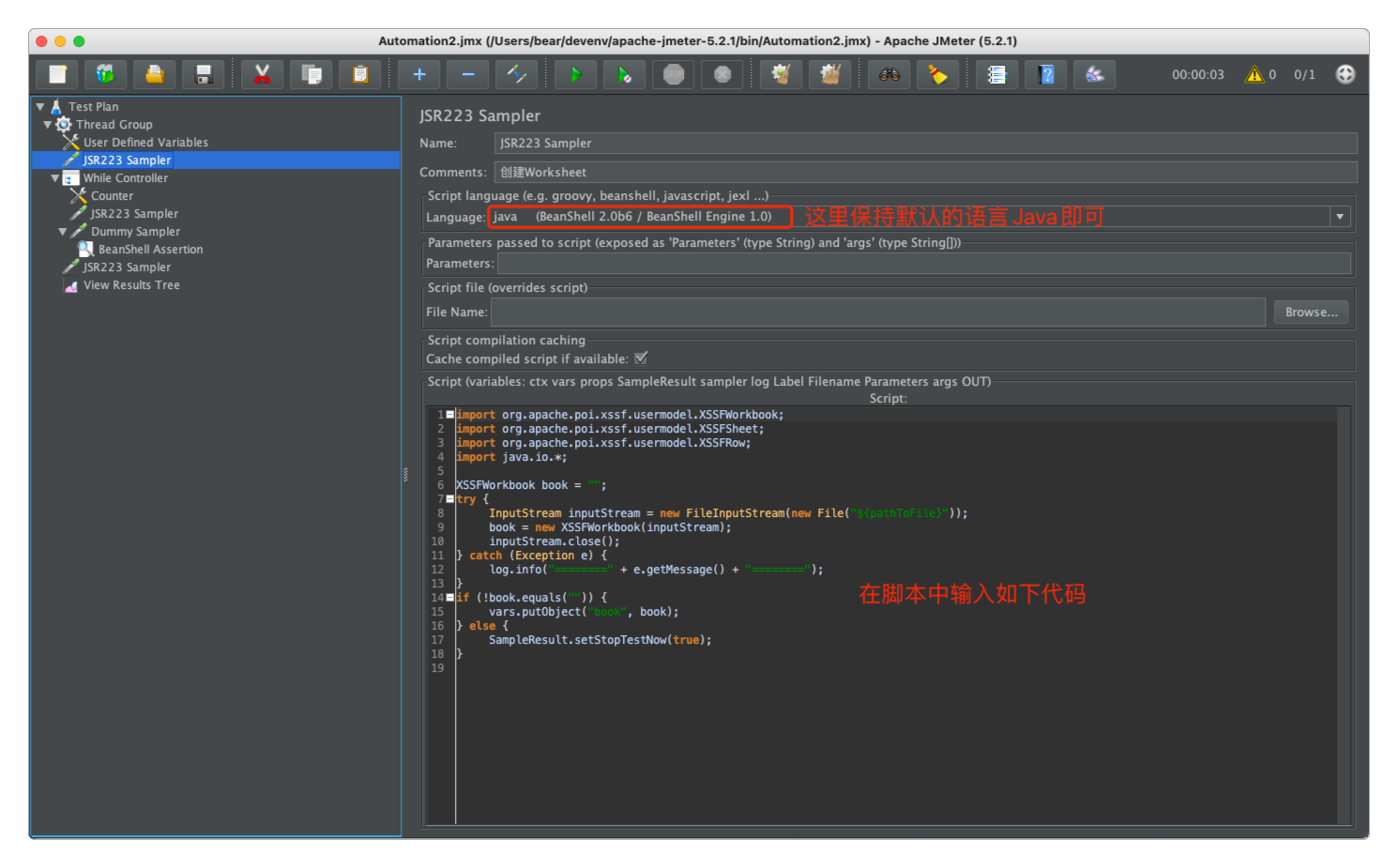Create a new test plan via the New icon

coord(57,74)
